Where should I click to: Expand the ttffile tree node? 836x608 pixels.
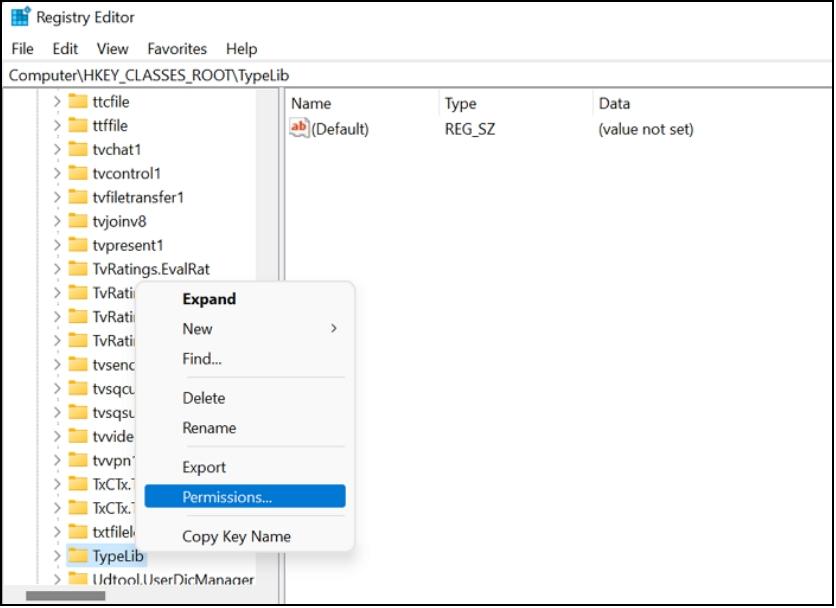pos(57,125)
